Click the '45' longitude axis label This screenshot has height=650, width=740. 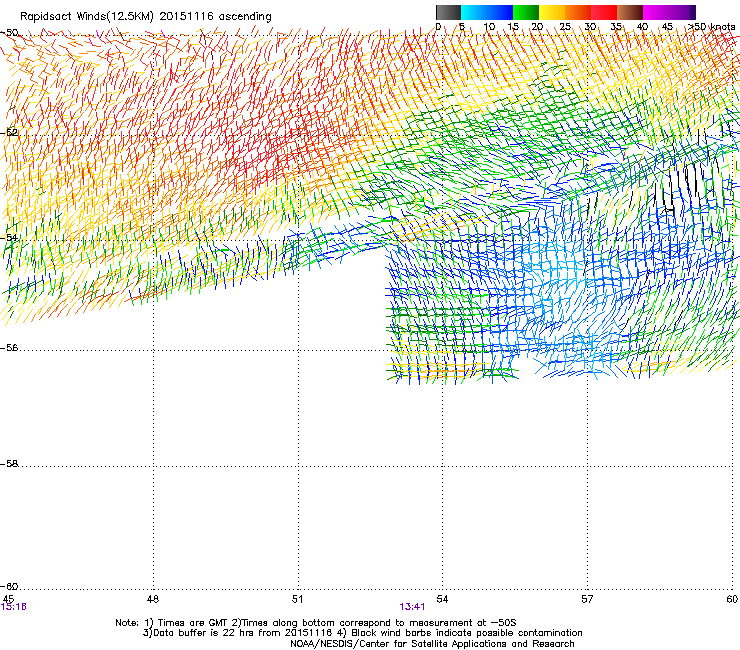8,599
